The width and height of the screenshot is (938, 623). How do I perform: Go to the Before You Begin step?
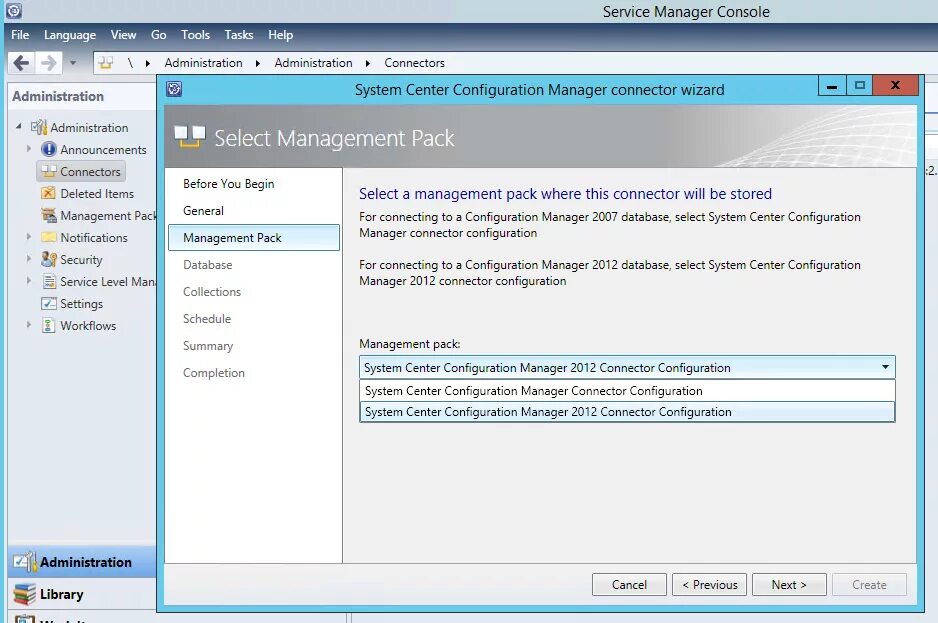pyautogui.click(x=229, y=184)
